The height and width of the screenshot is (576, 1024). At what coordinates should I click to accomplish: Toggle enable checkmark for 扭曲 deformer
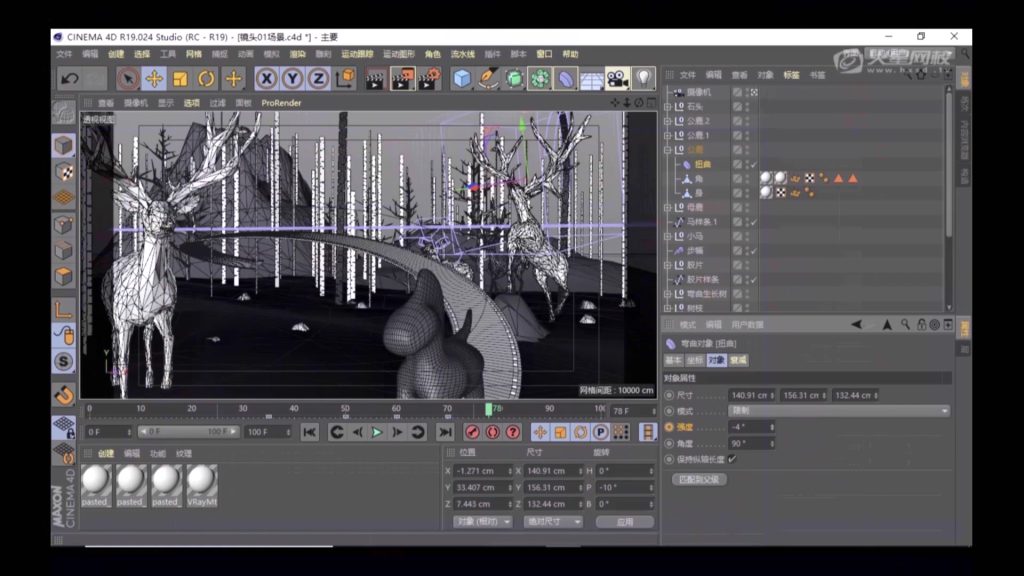[752, 164]
